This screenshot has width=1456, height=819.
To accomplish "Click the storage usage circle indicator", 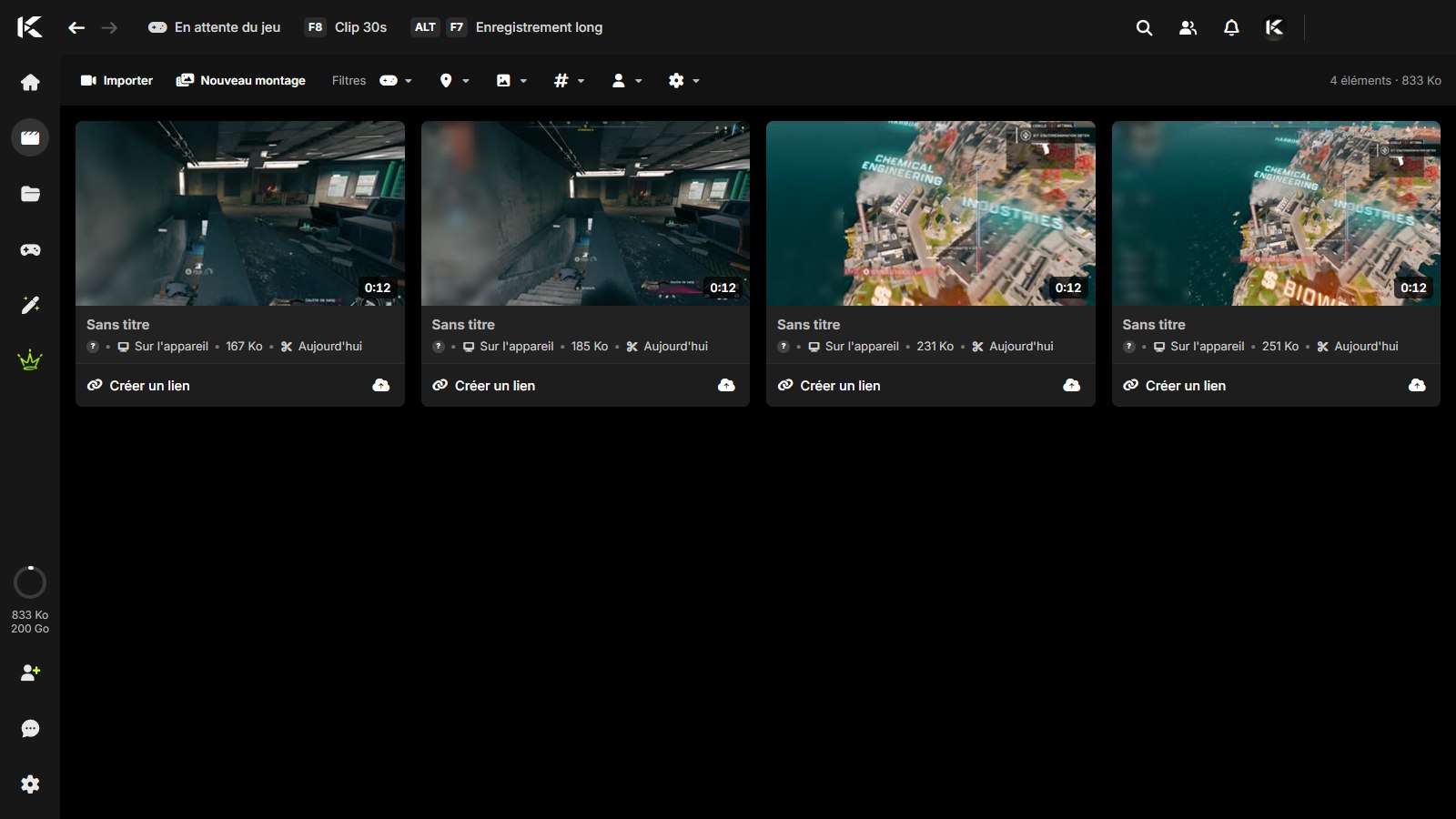I will pyautogui.click(x=30, y=582).
